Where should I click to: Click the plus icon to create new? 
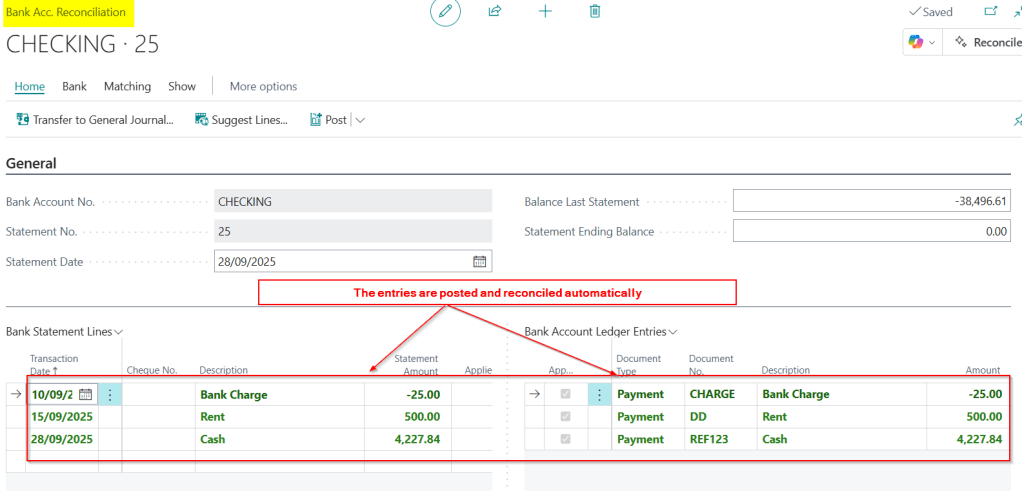(x=545, y=11)
